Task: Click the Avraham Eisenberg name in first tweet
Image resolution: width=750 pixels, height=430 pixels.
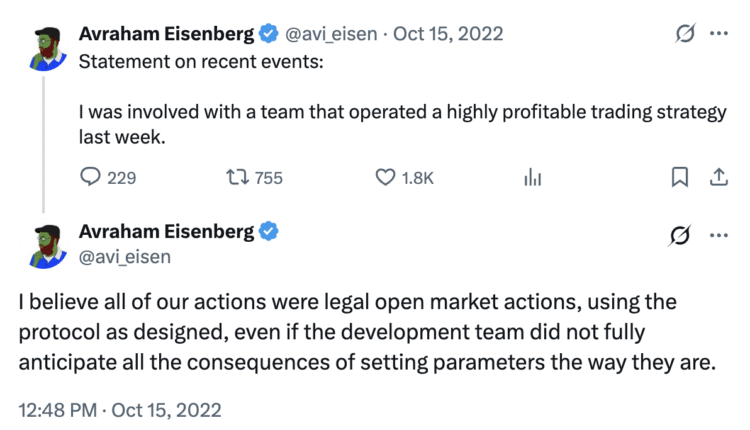Action: [167, 34]
